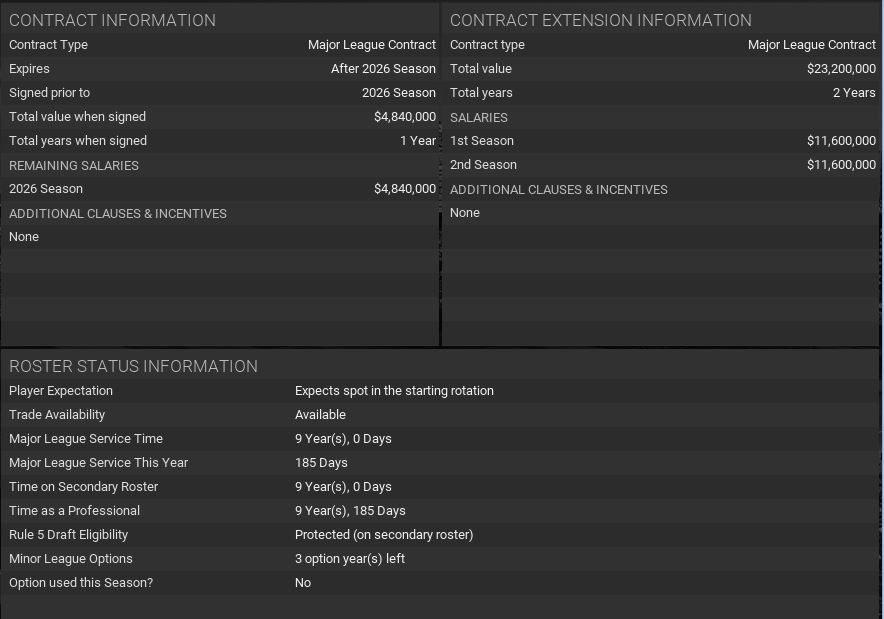Viewport: 884px width, 619px height.
Task: Select the '185 Days' service this year value
Action: [x=321, y=463]
